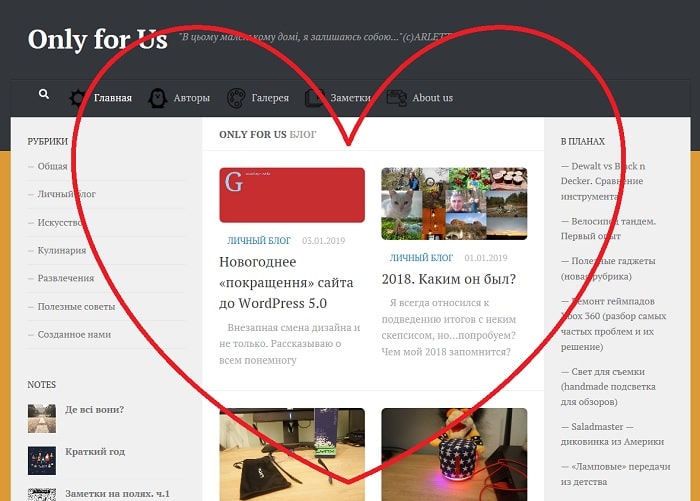This screenshot has width=700, height=501.
Task: Click the gear icon beside Главная
Action: (x=78, y=98)
